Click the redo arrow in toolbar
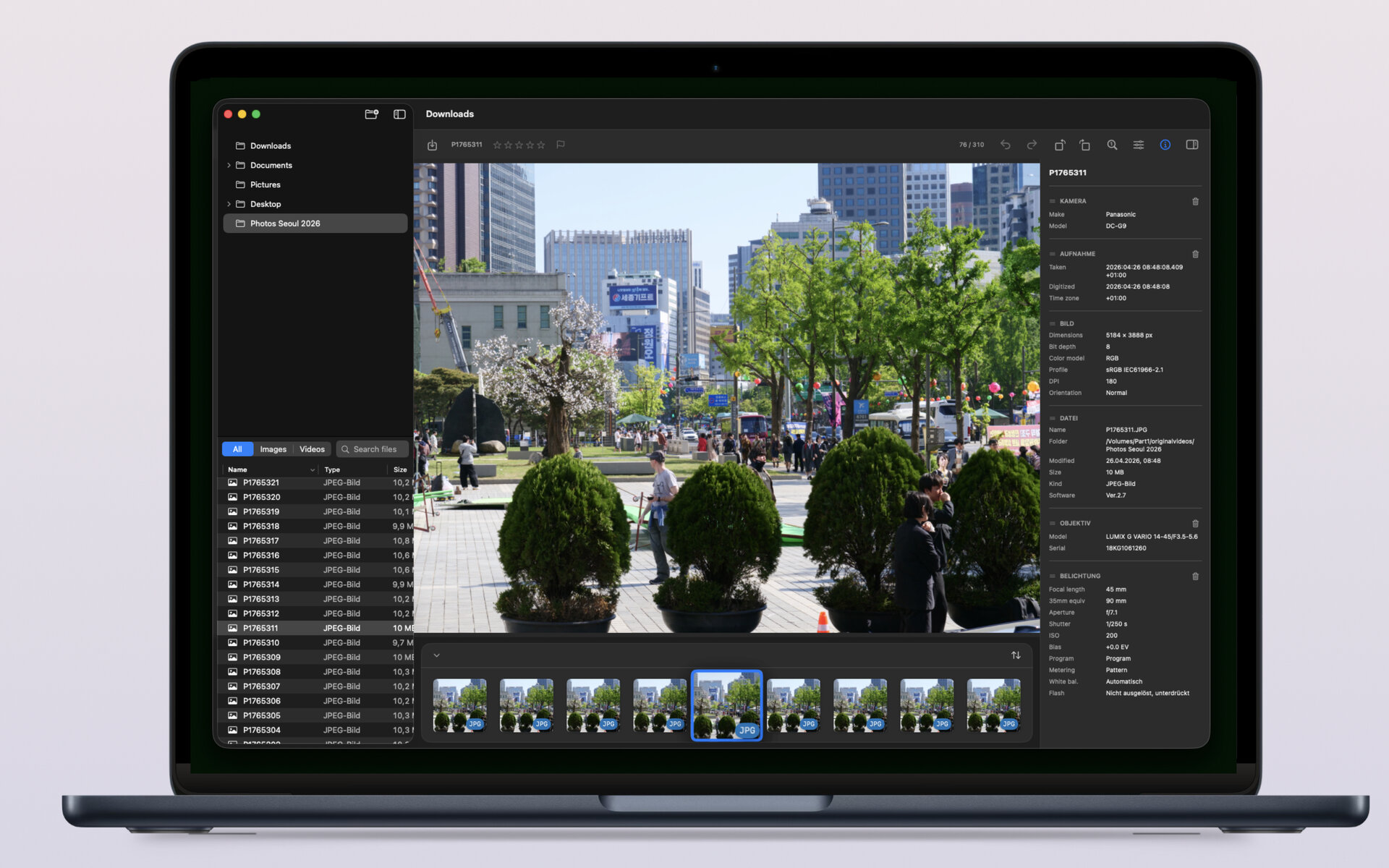 (1032, 145)
